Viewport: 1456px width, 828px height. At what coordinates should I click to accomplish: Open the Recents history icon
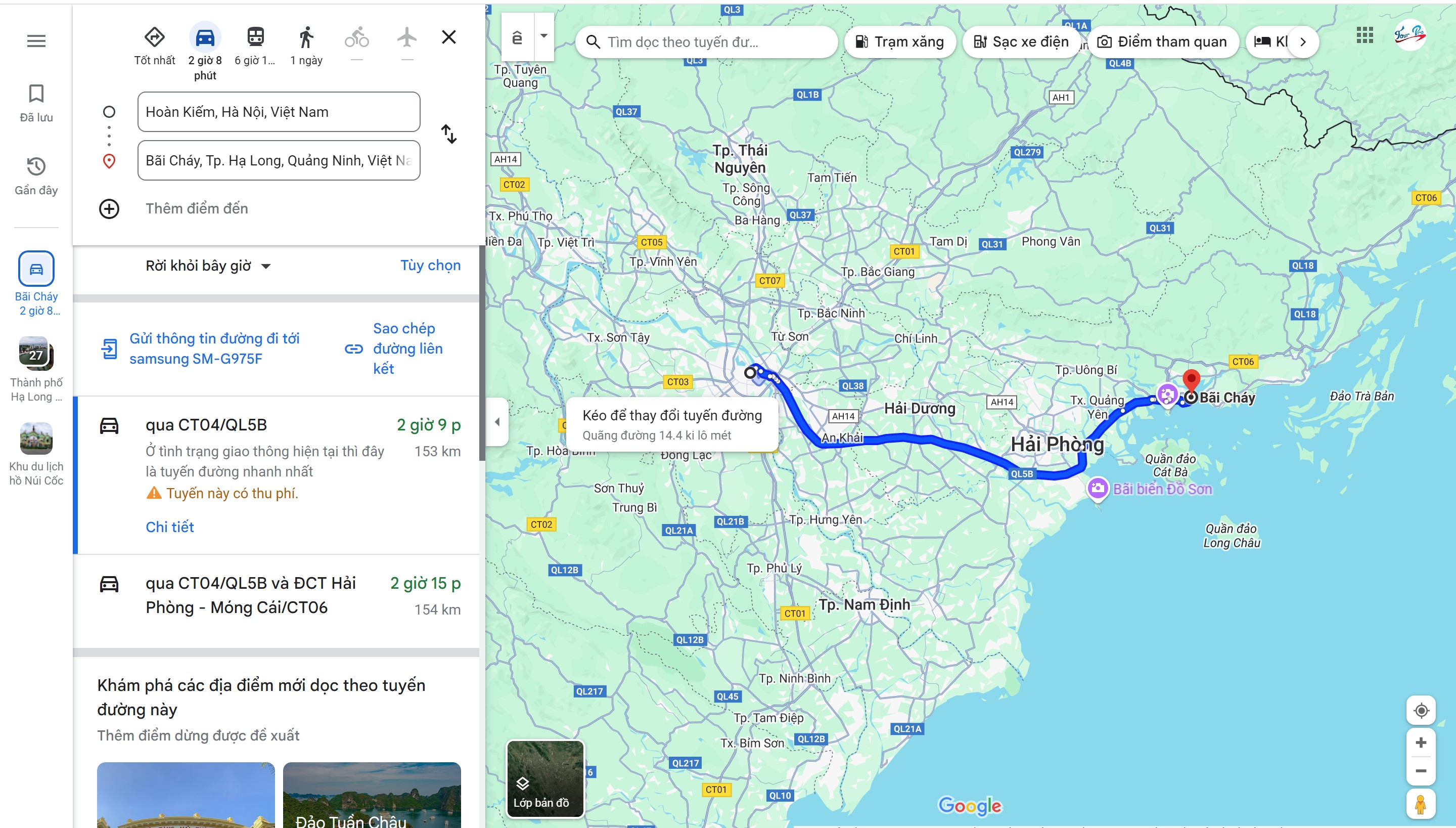[x=36, y=166]
